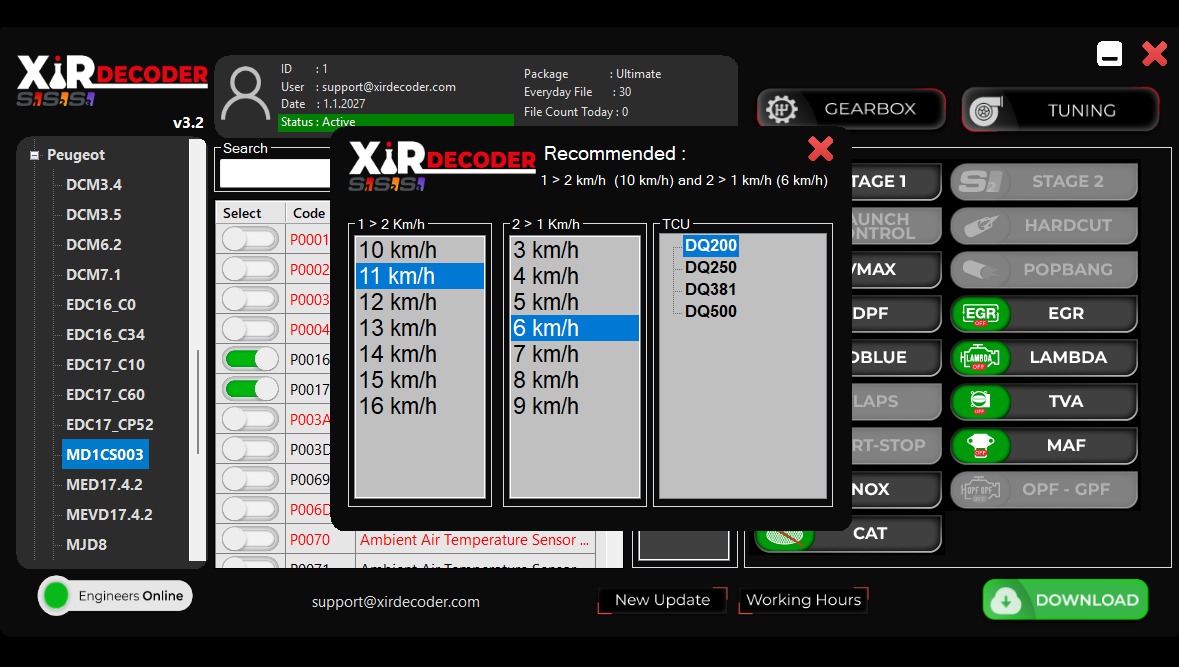Toggle the P0070 code switch

coord(250,539)
